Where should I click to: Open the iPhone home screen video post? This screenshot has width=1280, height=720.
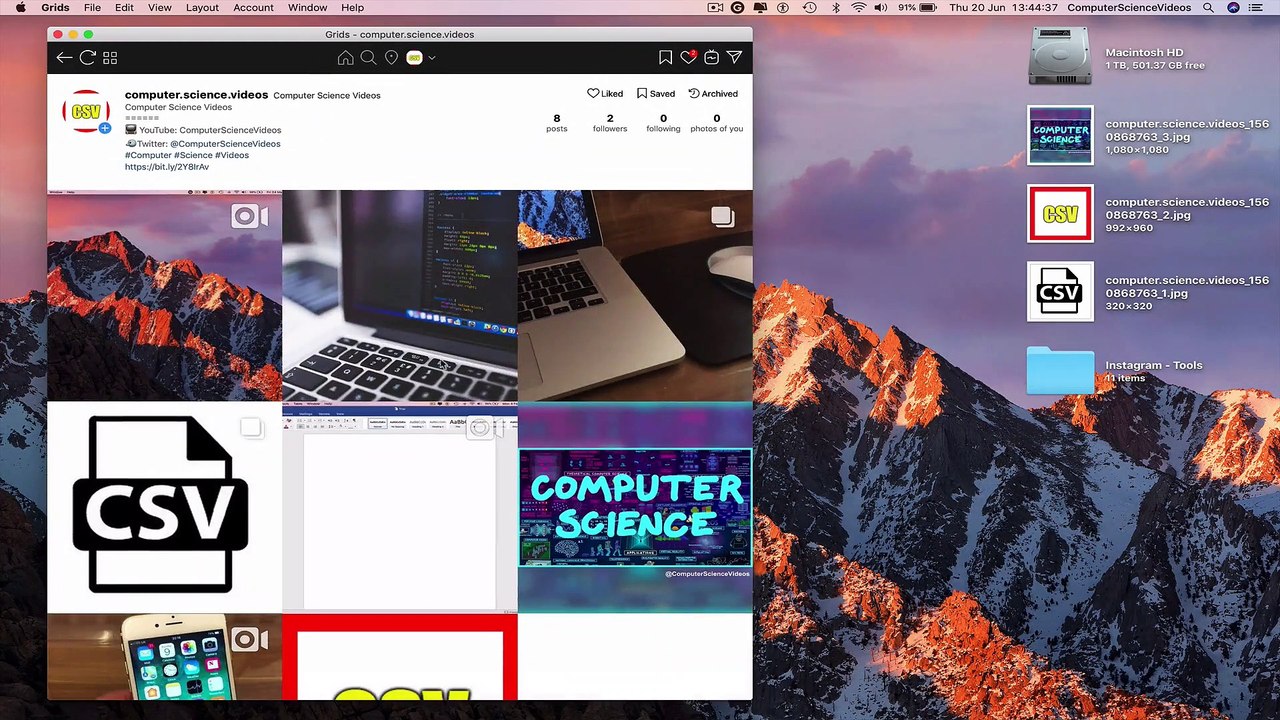(x=164, y=657)
